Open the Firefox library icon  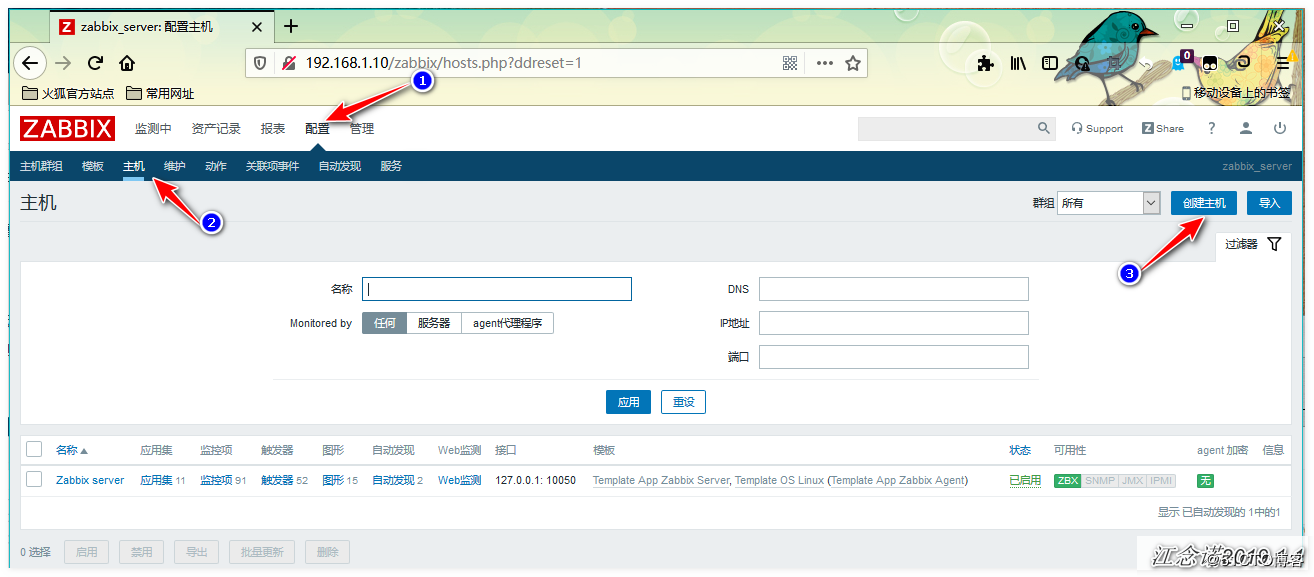[x=1018, y=63]
